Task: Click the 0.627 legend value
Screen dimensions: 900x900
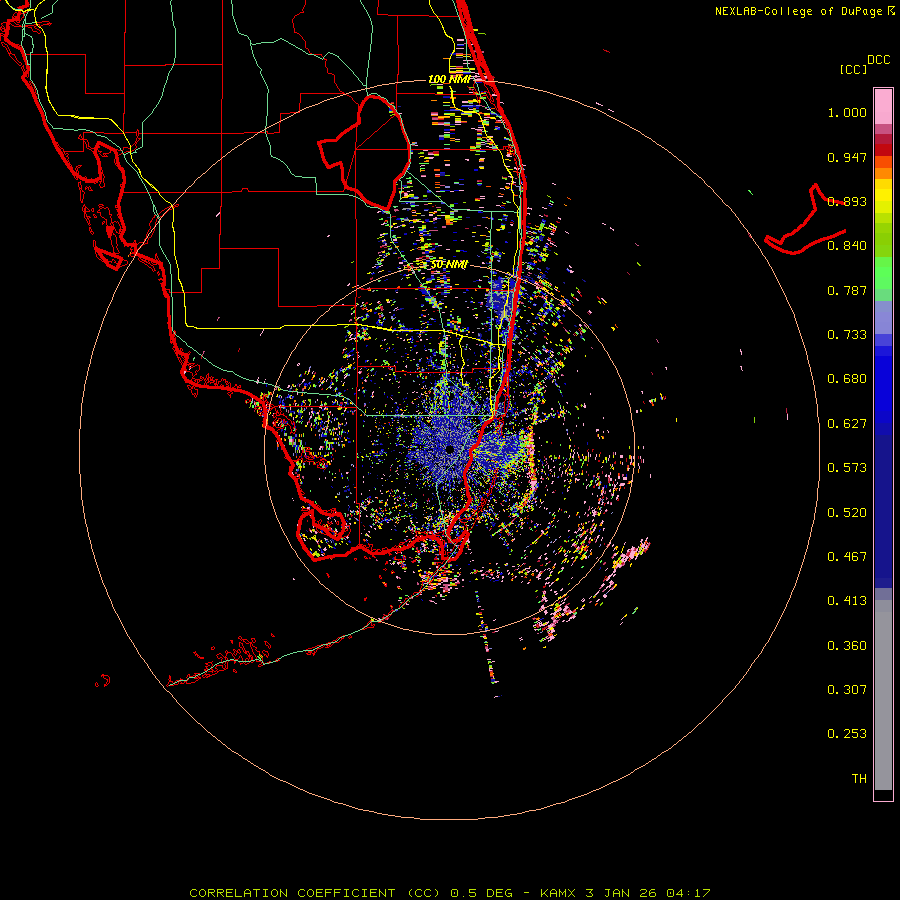Action: [x=847, y=424]
